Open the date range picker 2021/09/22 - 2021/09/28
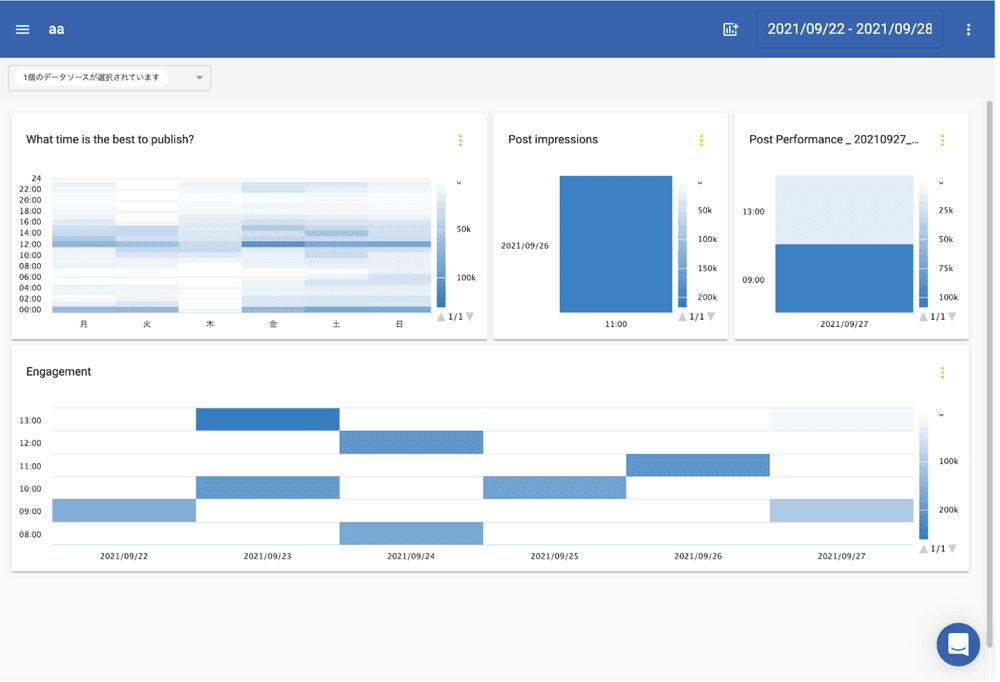 pos(849,29)
